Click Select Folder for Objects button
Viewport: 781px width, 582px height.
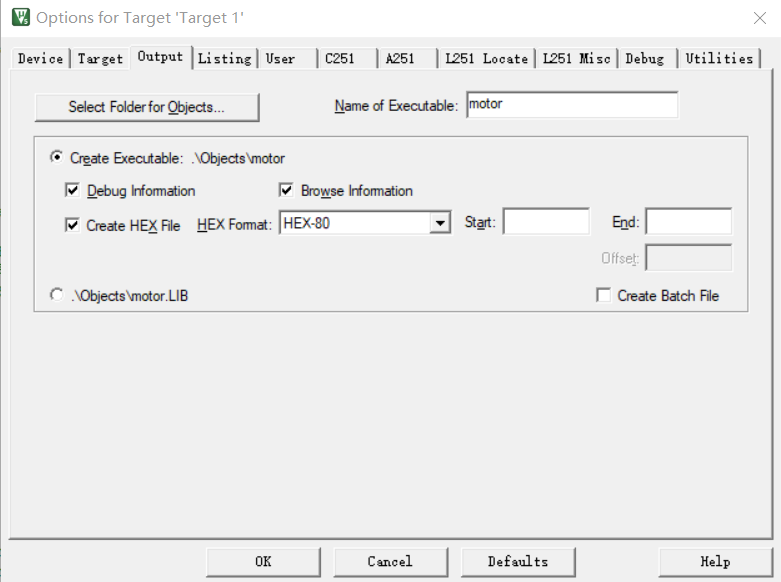click(147, 107)
